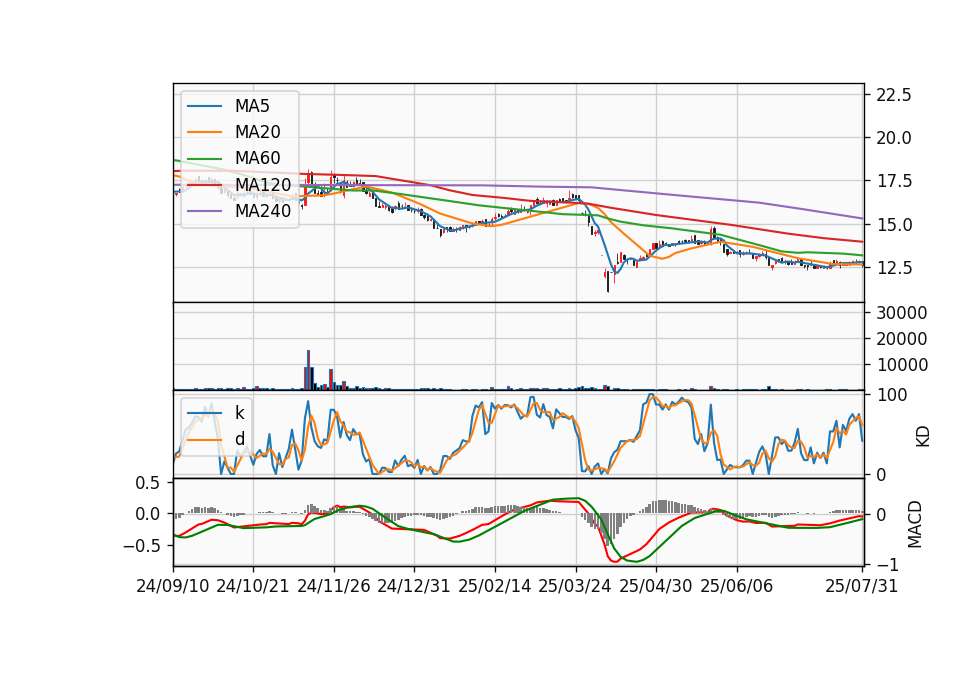The height and width of the screenshot is (690, 960).
Task: Click the 25/07/31 date axis label
Action: tap(861, 586)
